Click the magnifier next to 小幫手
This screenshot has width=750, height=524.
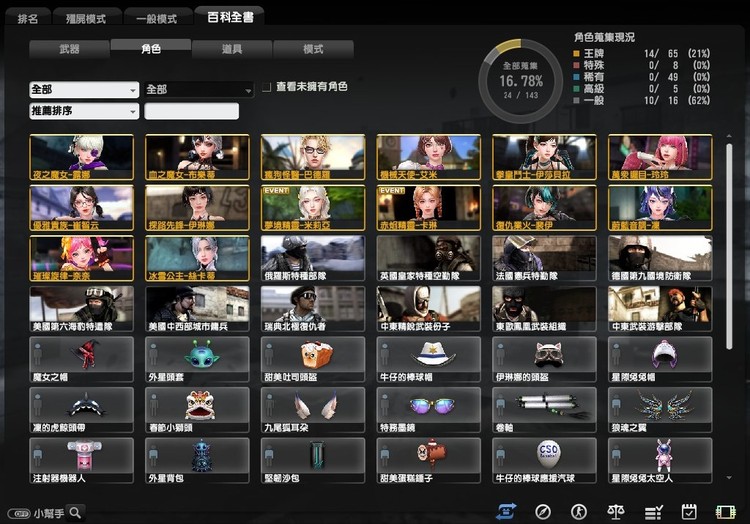(x=74, y=512)
